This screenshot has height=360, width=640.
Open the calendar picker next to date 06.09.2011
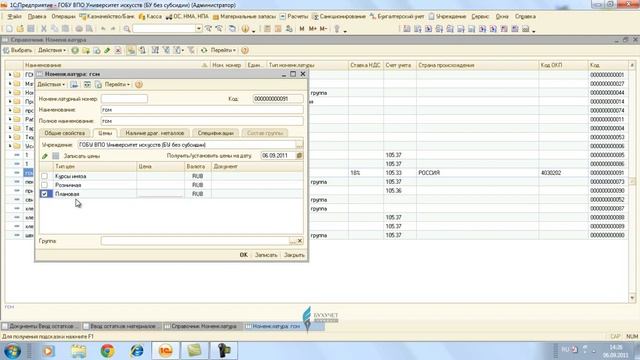(299, 156)
